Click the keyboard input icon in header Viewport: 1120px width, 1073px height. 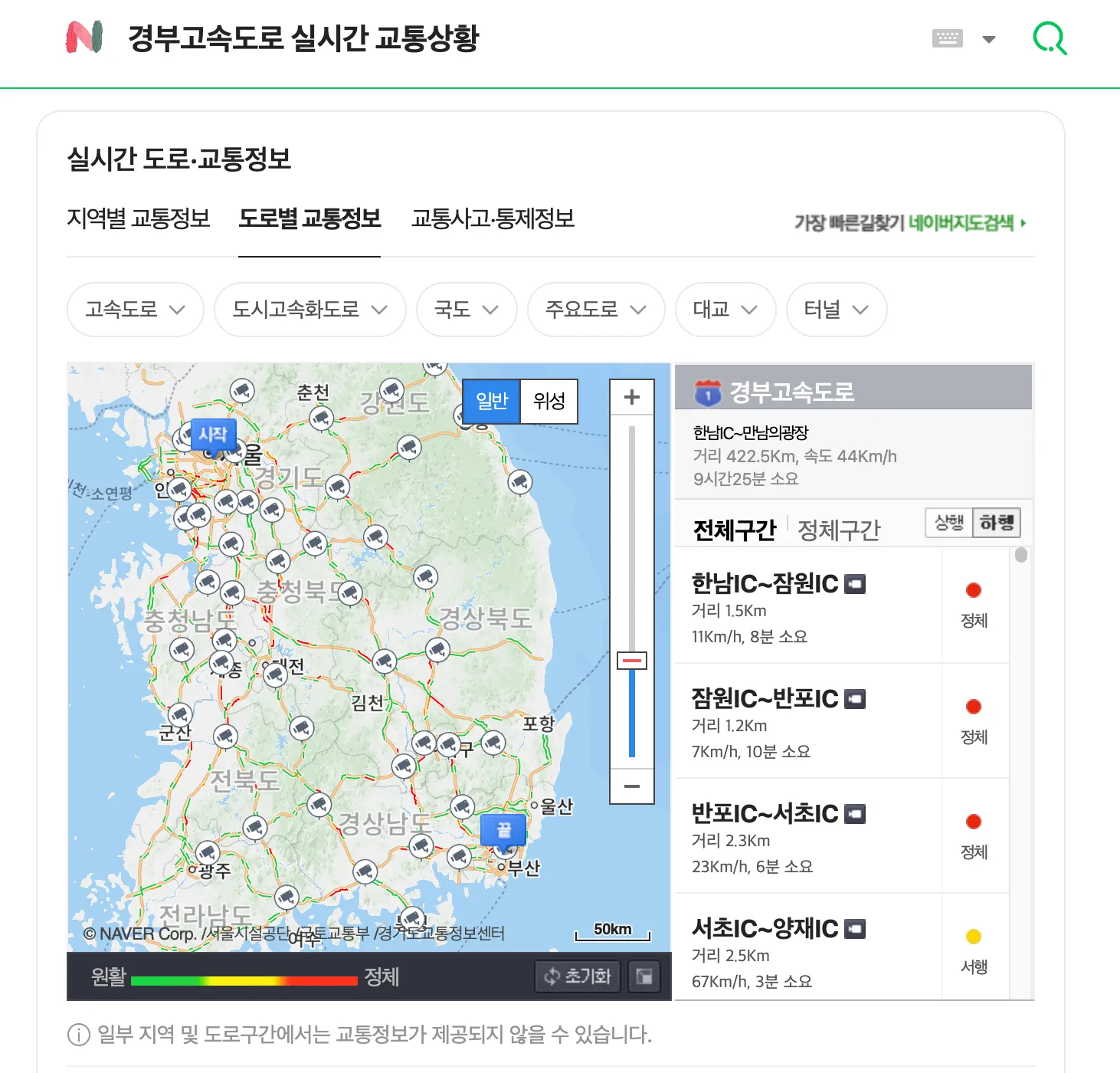(x=948, y=37)
